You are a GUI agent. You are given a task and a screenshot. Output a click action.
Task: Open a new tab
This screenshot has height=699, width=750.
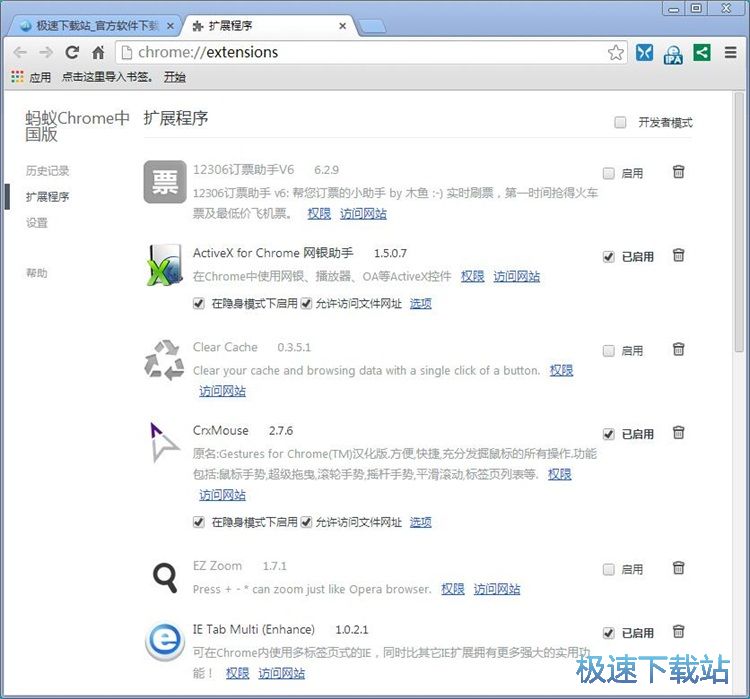click(x=372, y=27)
